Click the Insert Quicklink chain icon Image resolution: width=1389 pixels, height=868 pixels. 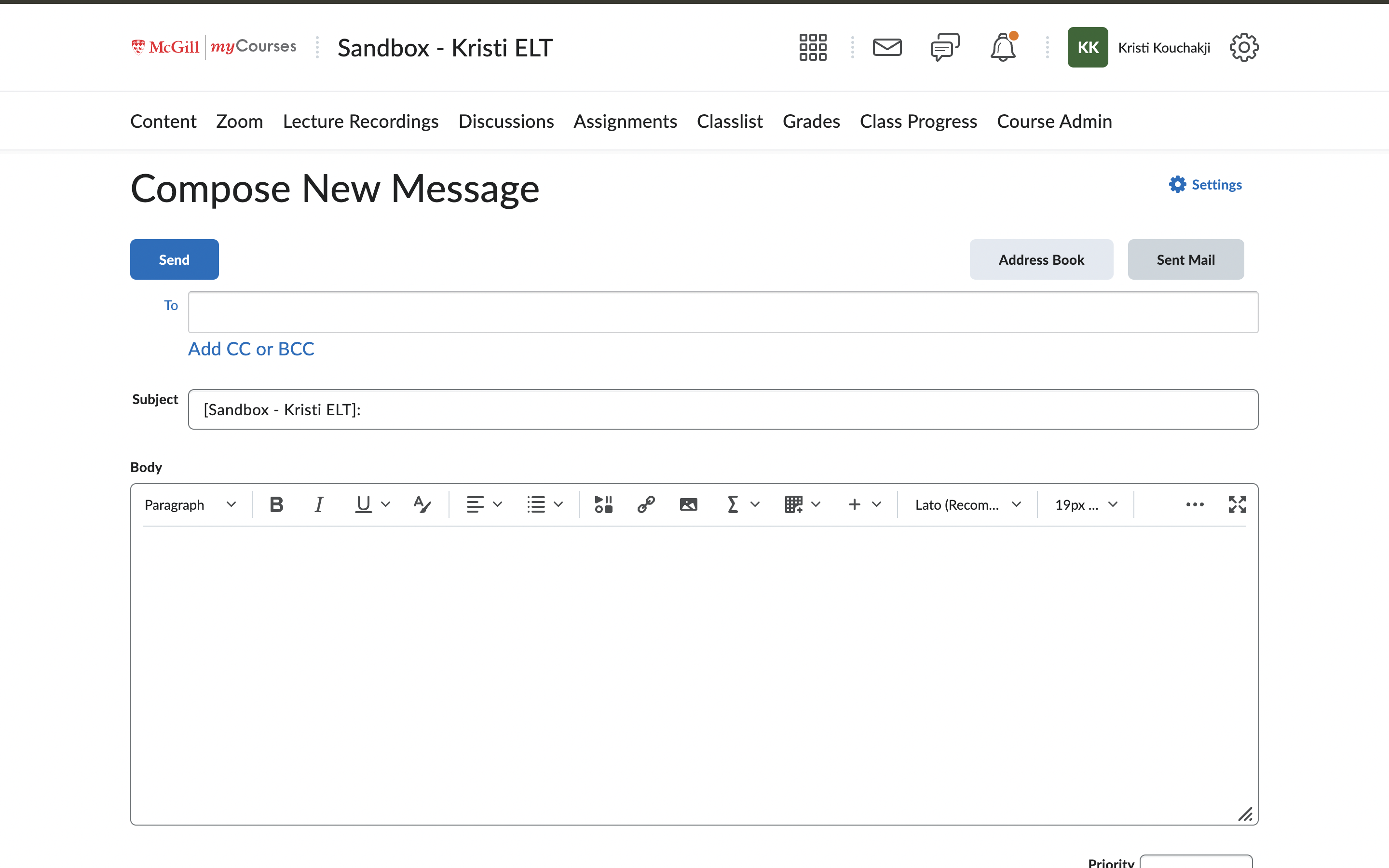pyautogui.click(x=646, y=504)
